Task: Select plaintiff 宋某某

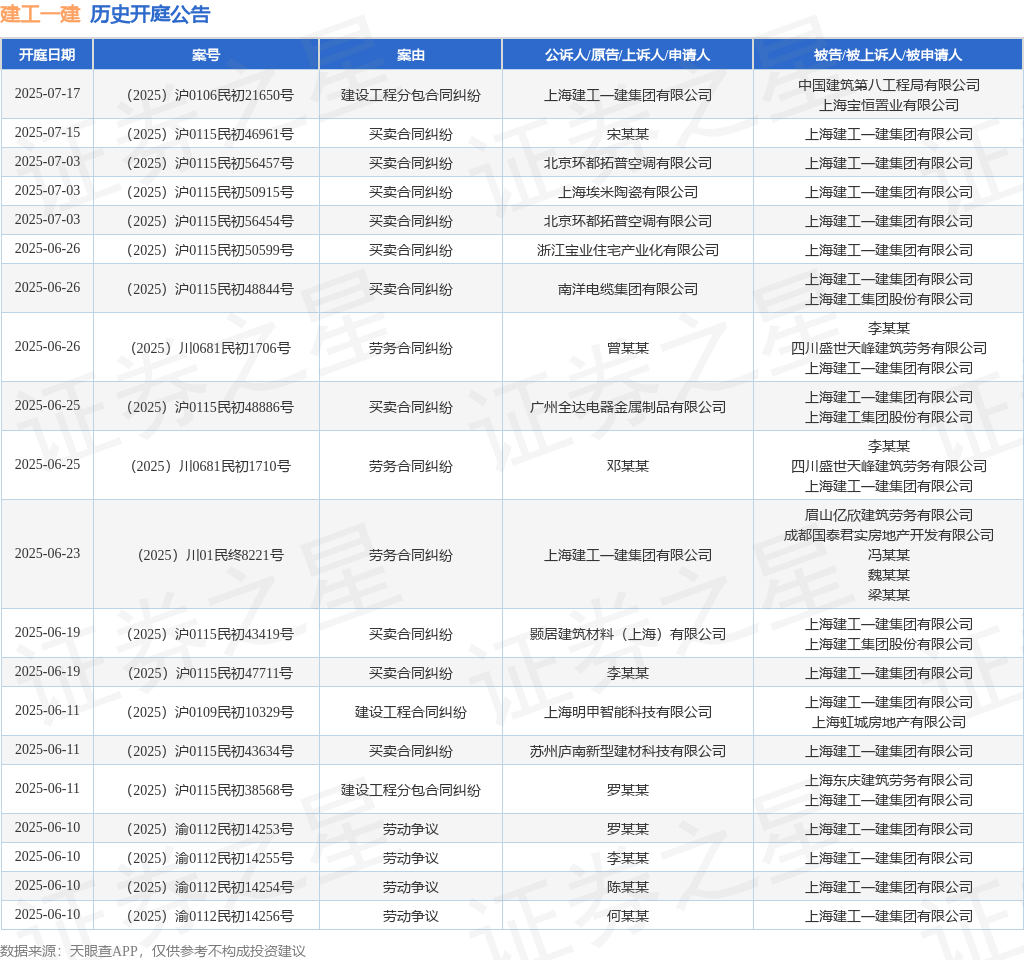Action: (628, 135)
